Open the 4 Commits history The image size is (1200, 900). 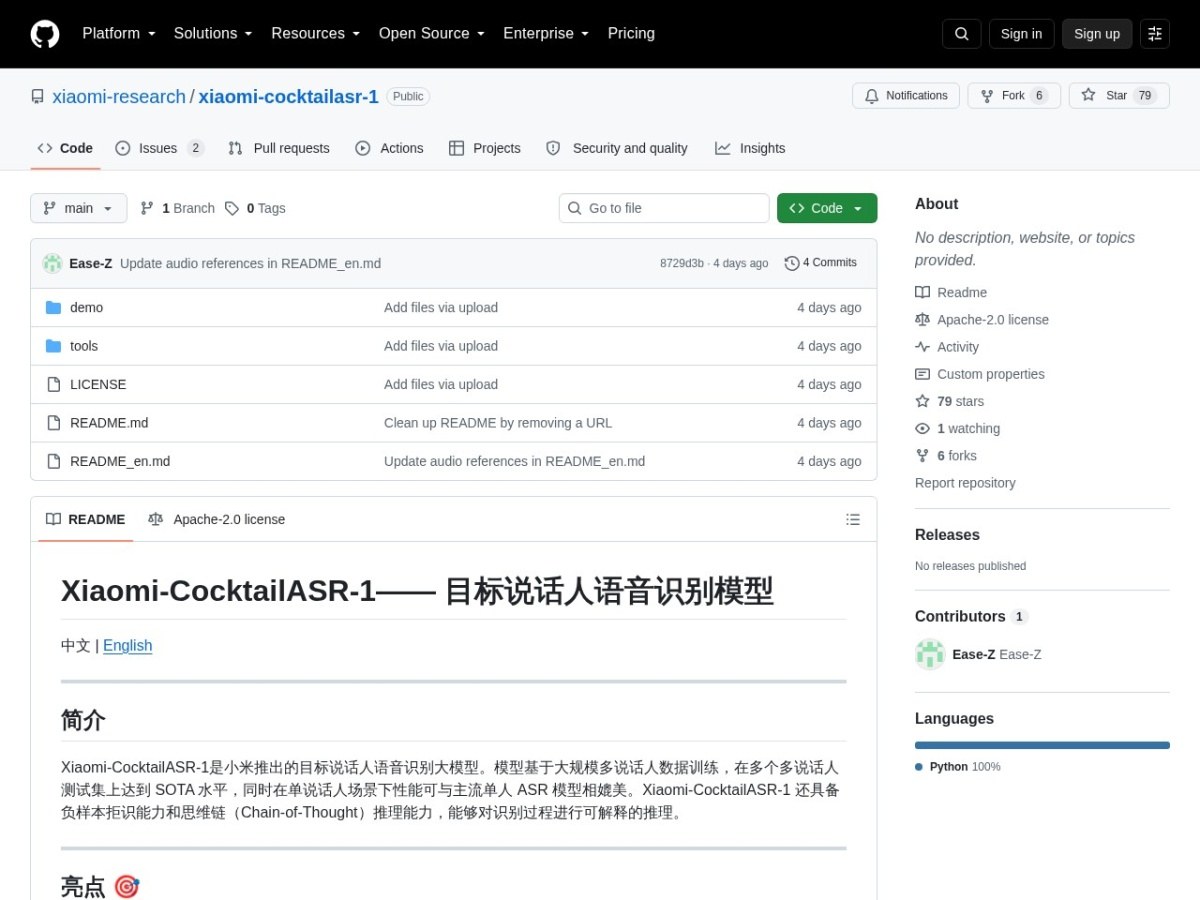[x=821, y=263]
